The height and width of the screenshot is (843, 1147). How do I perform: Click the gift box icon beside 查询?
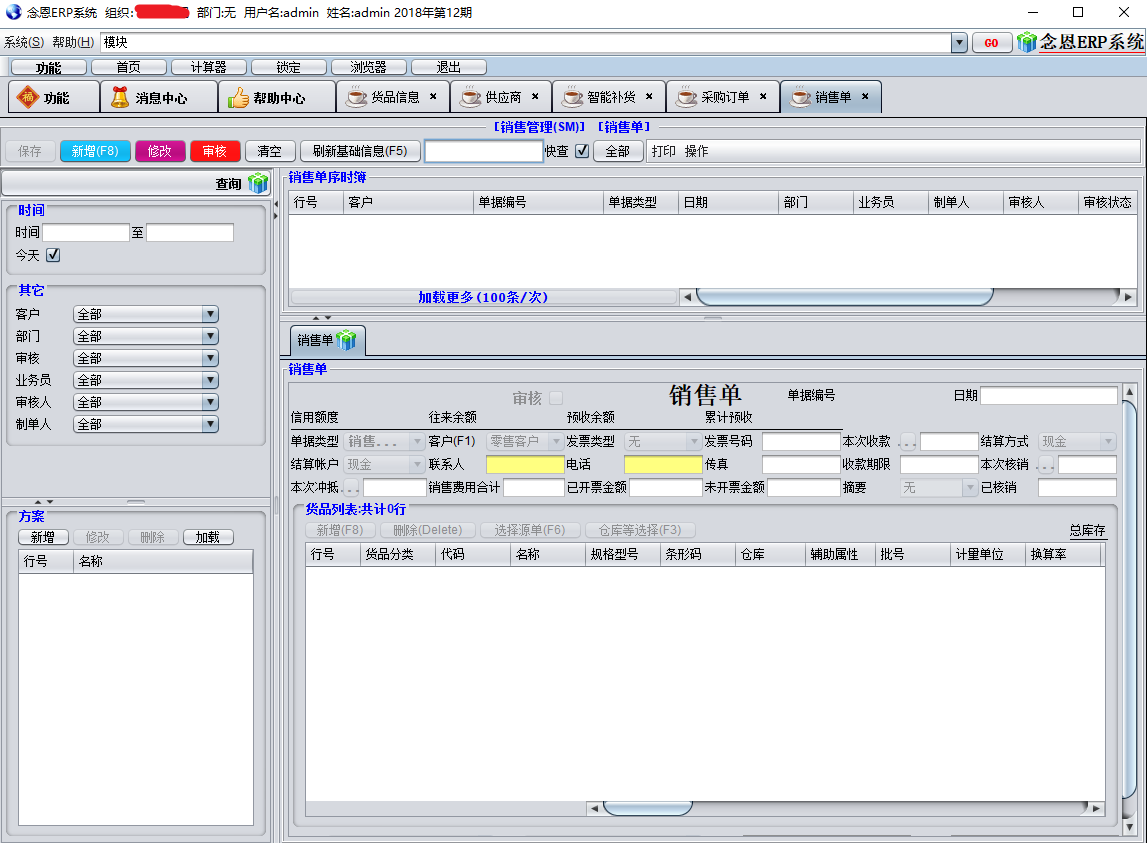pos(258,183)
